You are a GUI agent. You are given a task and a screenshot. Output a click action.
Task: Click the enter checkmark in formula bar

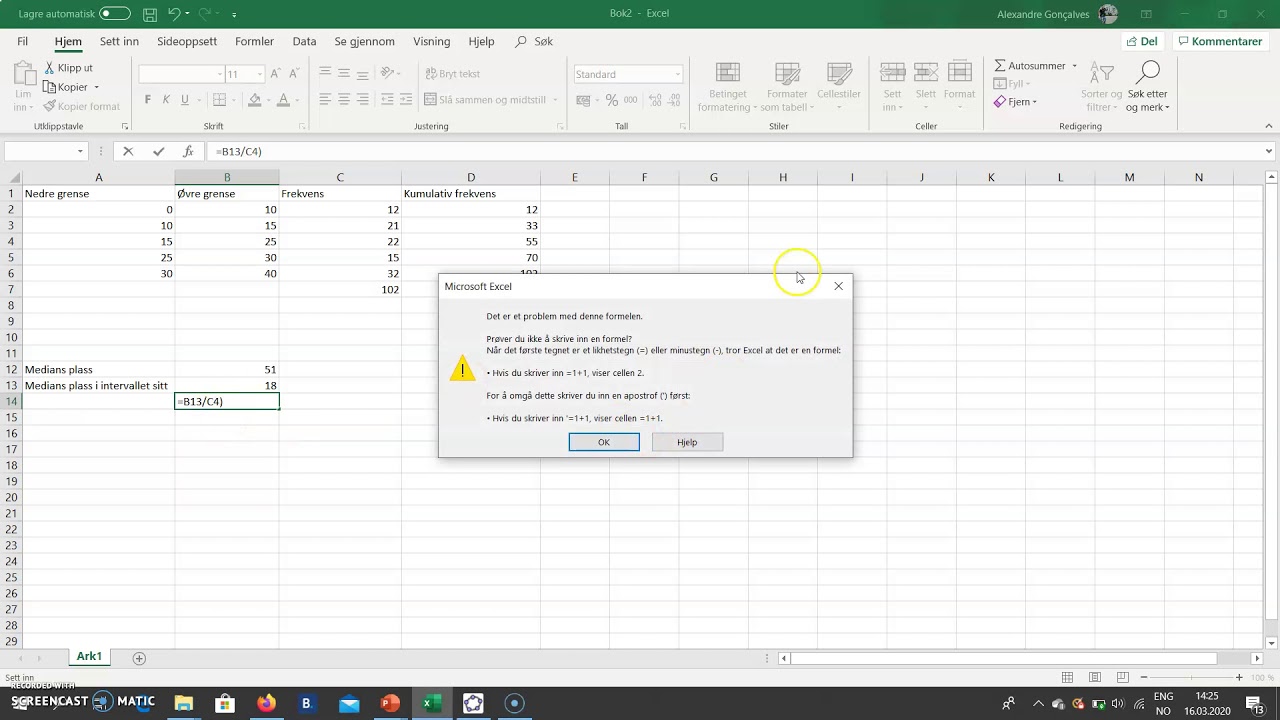point(158,152)
